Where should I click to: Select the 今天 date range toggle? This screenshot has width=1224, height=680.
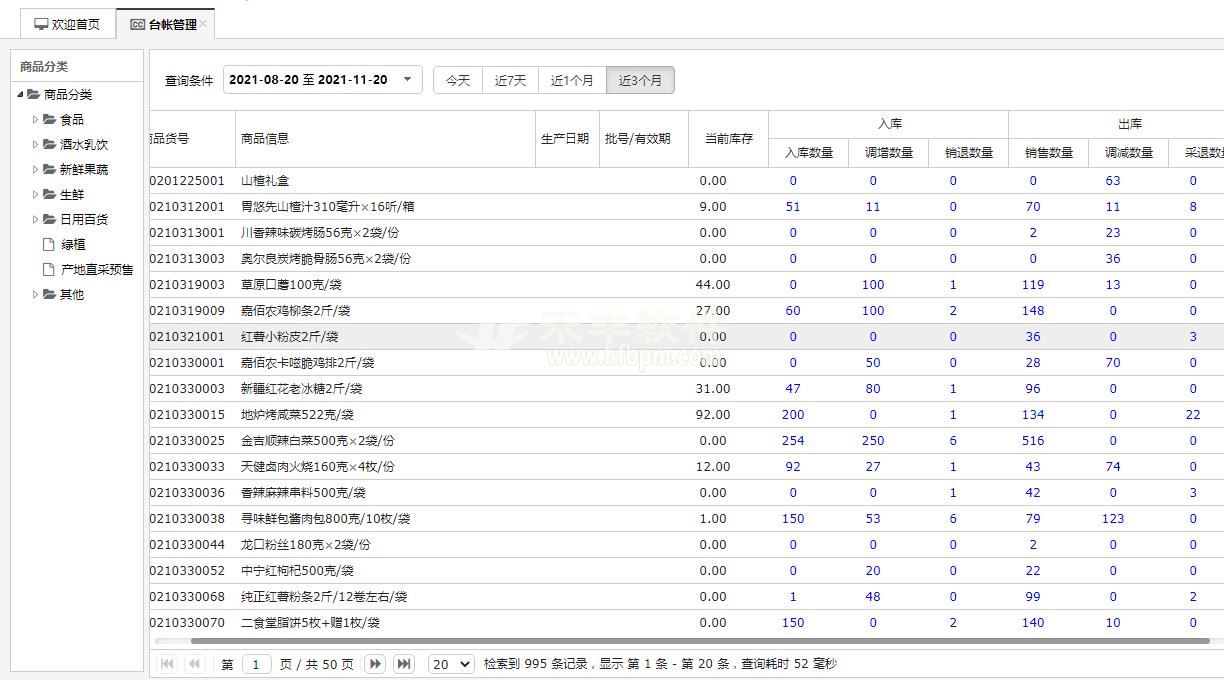(458, 80)
